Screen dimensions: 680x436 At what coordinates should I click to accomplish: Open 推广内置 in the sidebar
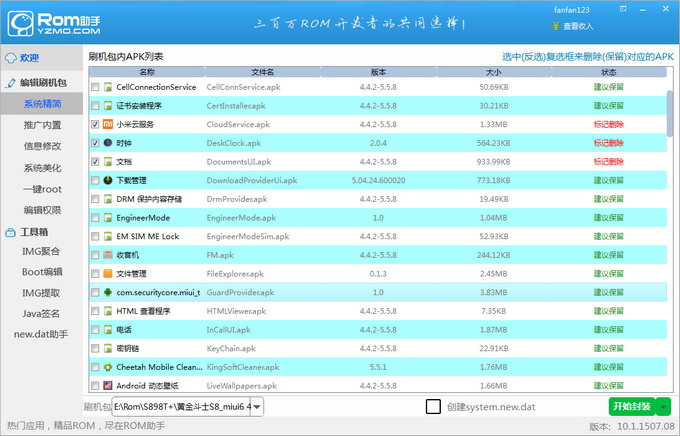(x=42, y=125)
